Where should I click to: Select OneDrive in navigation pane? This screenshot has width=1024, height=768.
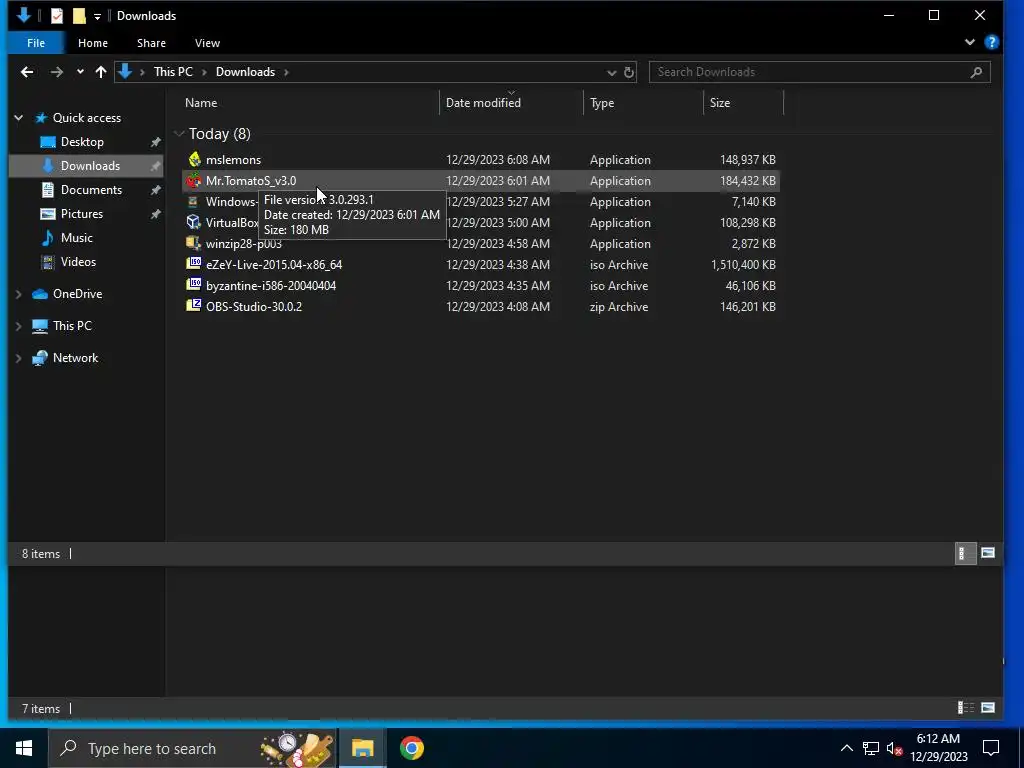coord(77,294)
